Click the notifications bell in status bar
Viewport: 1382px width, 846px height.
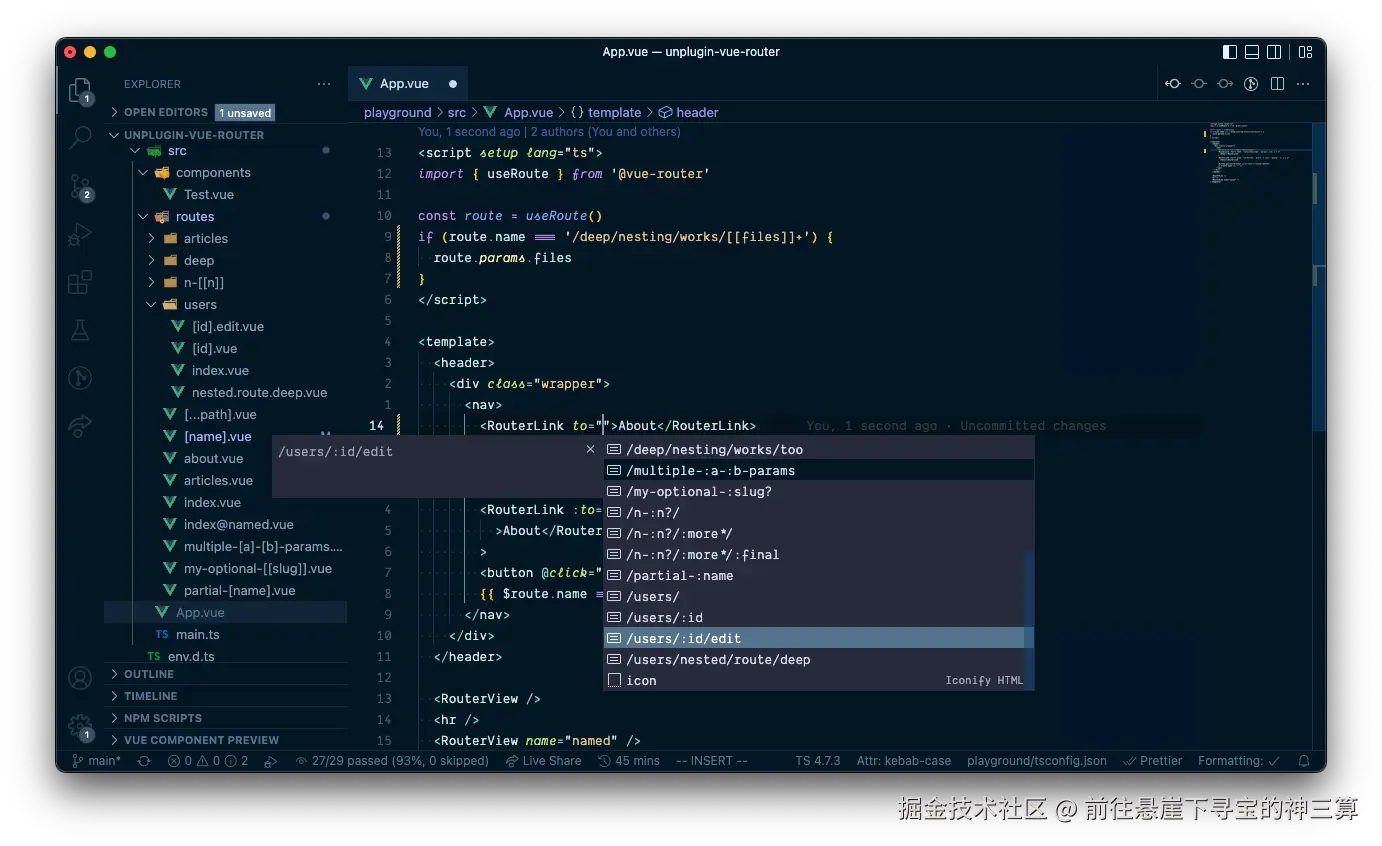(x=1302, y=761)
